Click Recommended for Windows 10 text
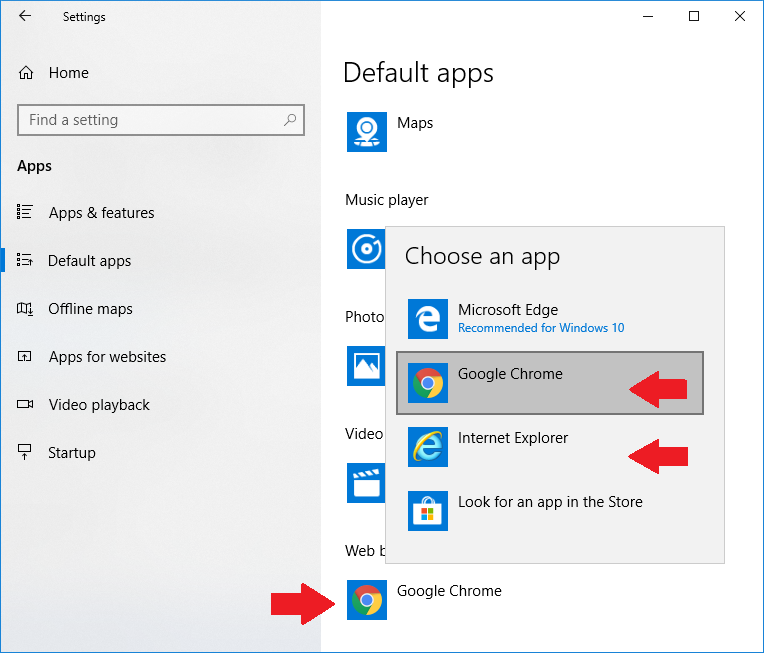 pyautogui.click(x=541, y=328)
